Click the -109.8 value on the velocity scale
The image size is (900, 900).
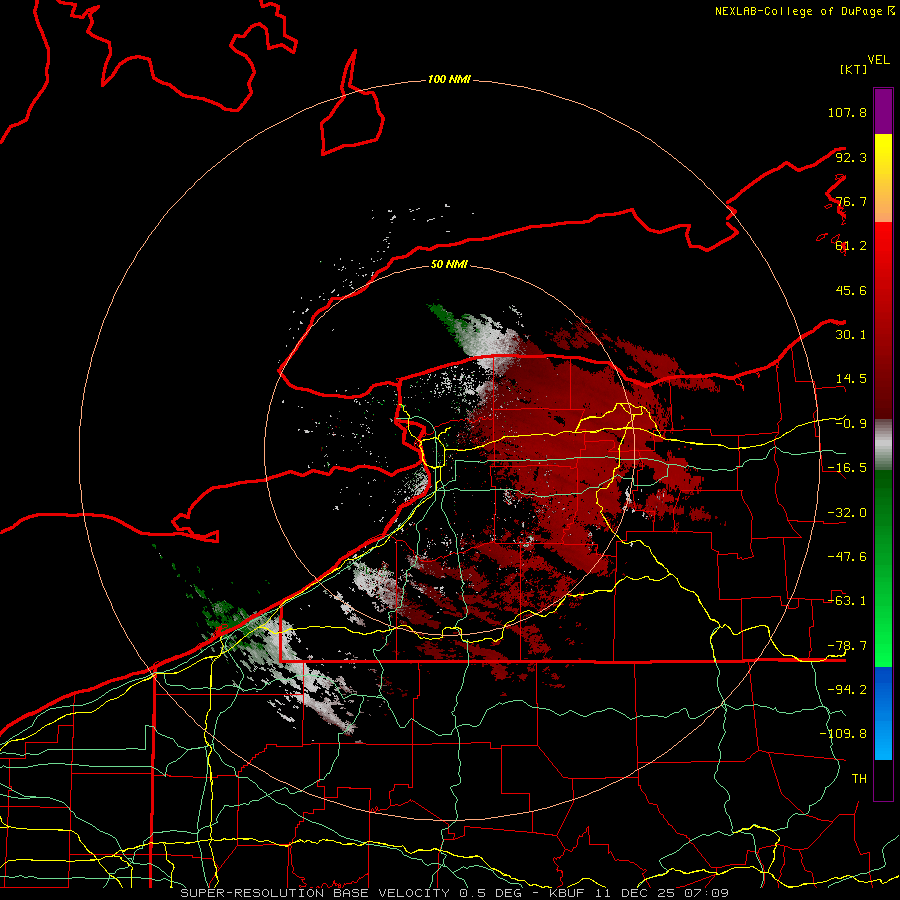point(843,734)
